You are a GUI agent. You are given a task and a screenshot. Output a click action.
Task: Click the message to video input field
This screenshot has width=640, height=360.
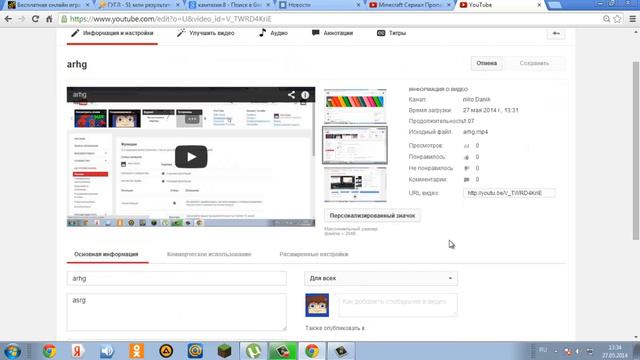pos(398,305)
